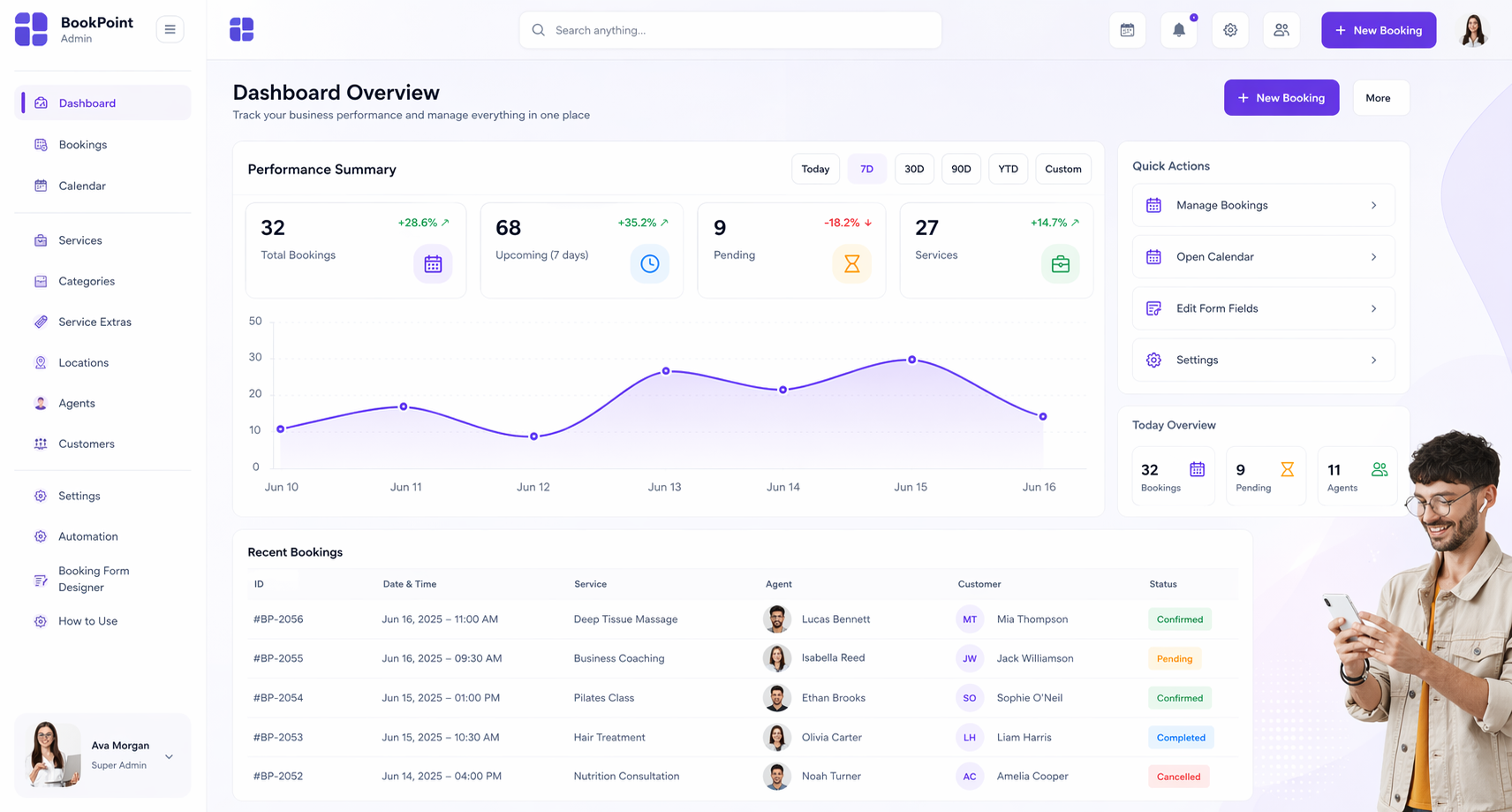Open the notifications bell icon

pyautogui.click(x=1179, y=30)
